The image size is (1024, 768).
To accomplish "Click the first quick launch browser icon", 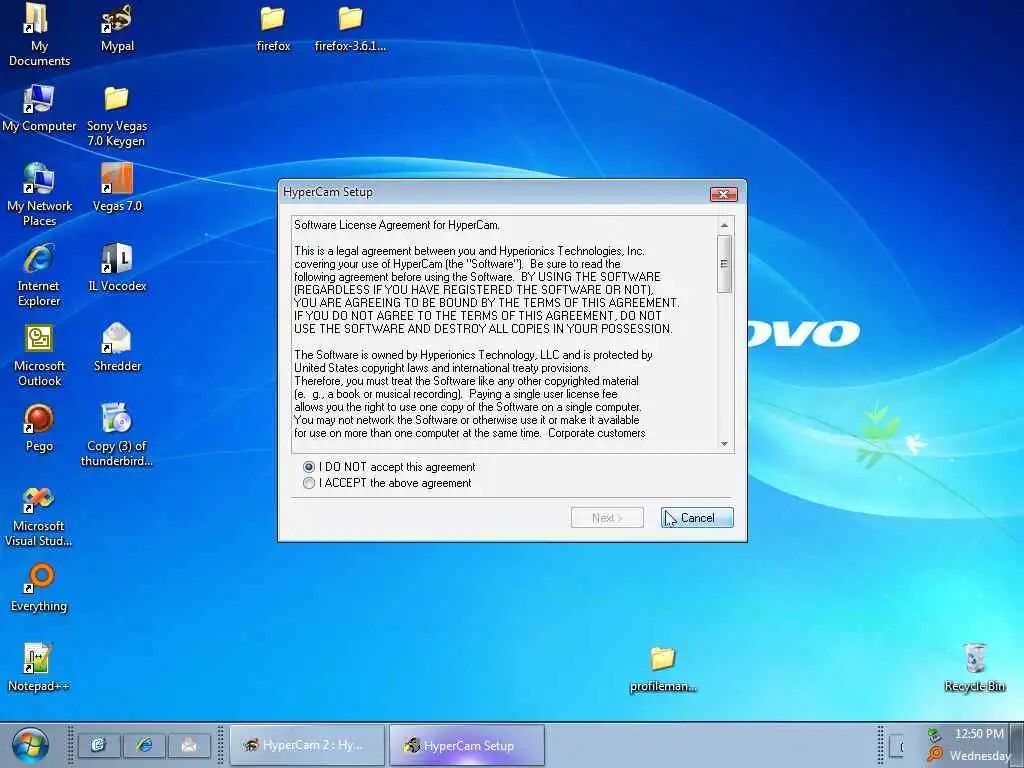I will click(99, 745).
